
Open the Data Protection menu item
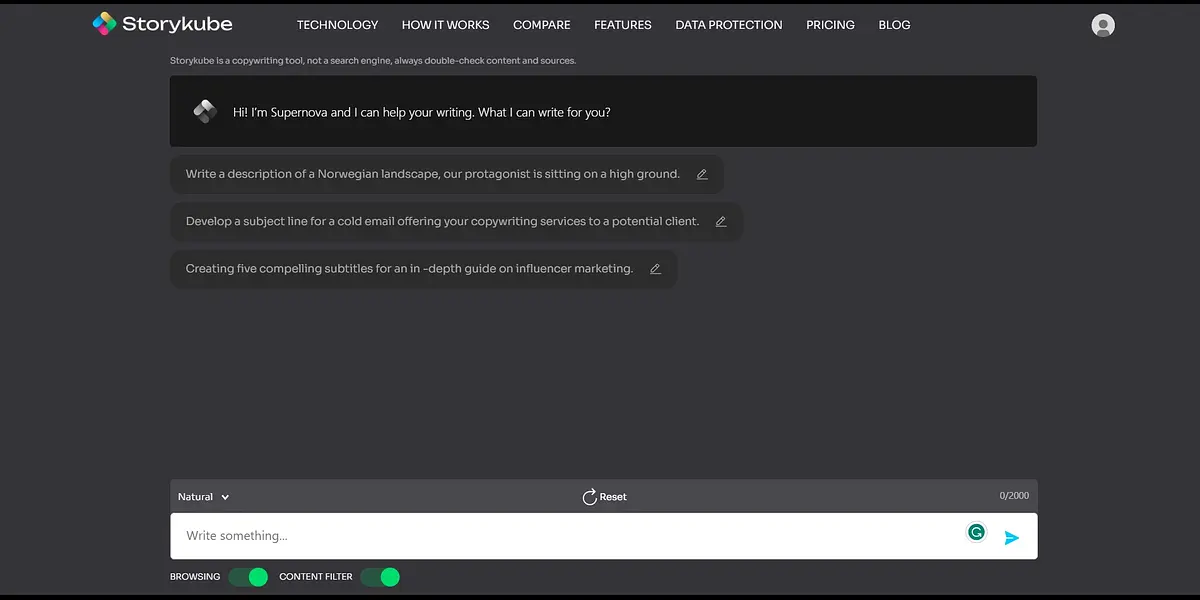click(728, 25)
